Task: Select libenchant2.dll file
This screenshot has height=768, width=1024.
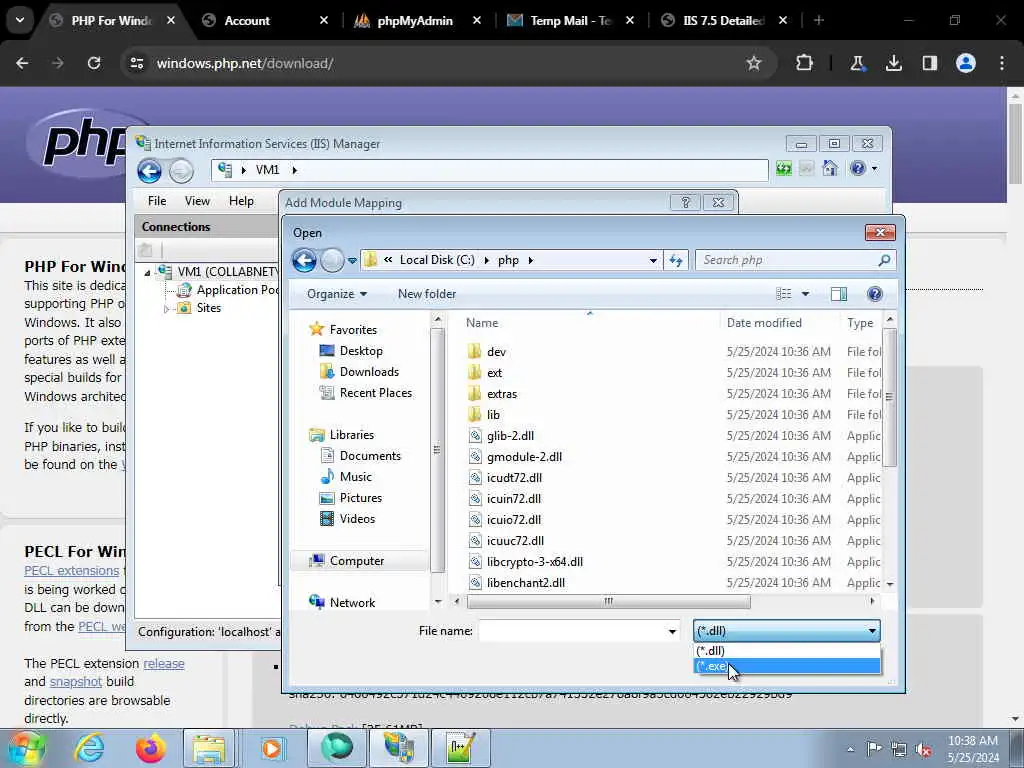Action: (x=526, y=583)
